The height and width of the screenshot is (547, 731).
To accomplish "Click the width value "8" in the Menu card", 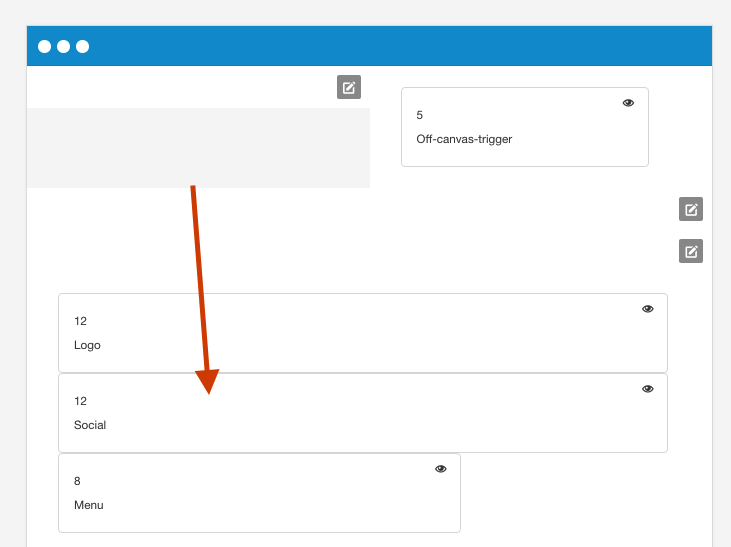I will [x=77, y=481].
